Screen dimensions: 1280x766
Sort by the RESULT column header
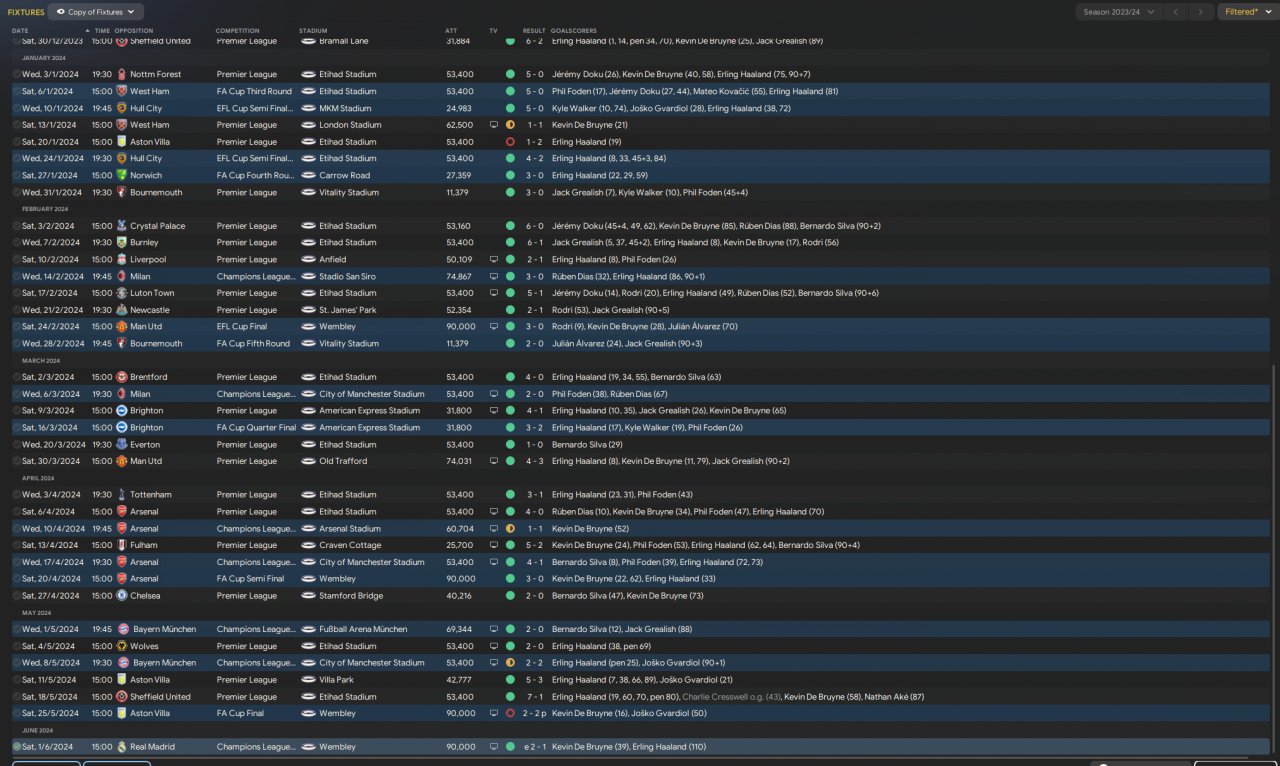[534, 31]
